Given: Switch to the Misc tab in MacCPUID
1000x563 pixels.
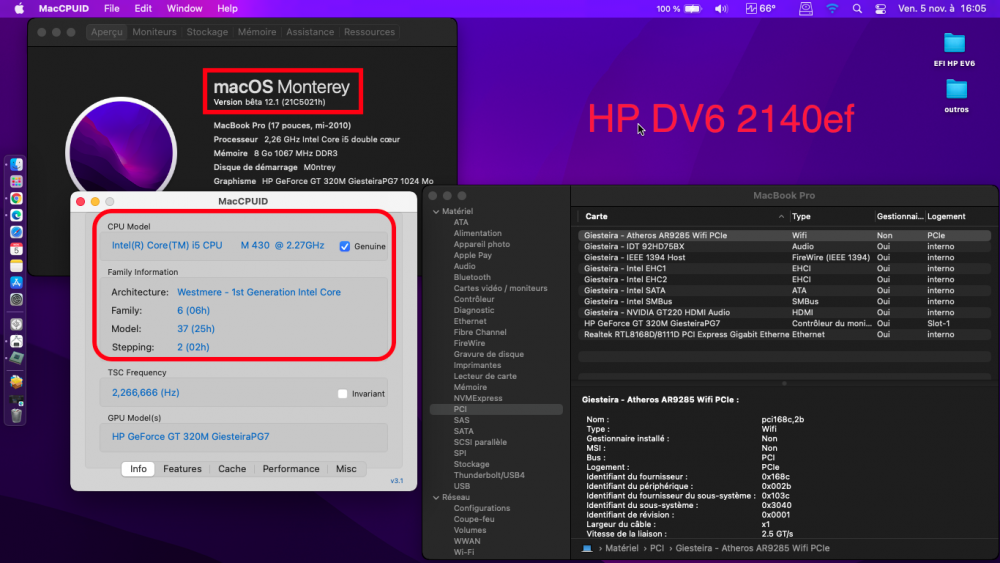Looking at the screenshot, I should 346,469.
